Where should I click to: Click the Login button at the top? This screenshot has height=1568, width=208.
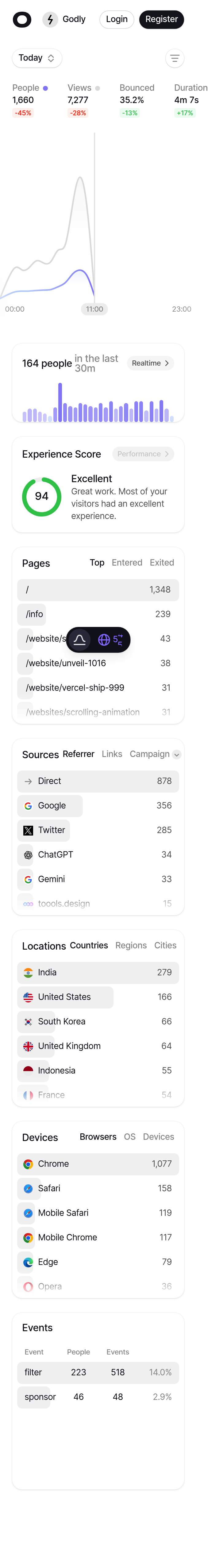[116, 19]
